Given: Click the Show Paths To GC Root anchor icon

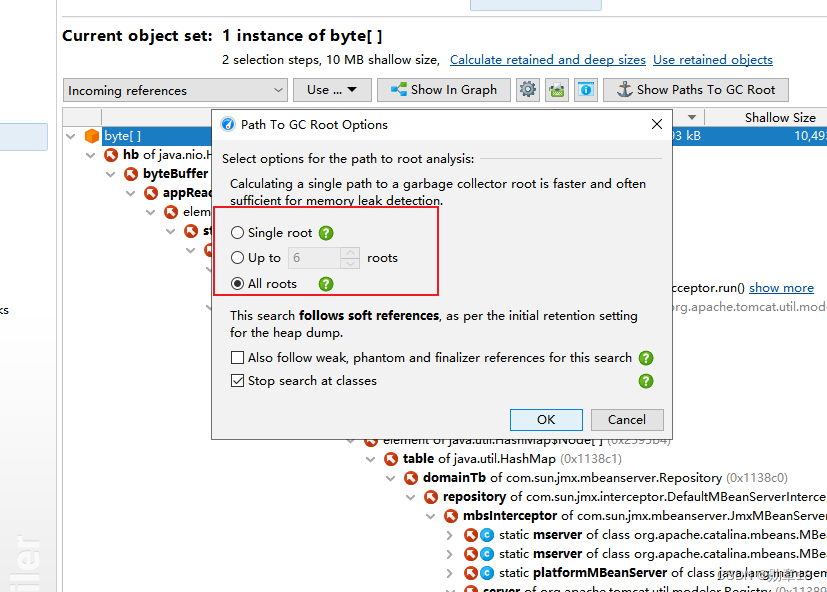Looking at the screenshot, I should pos(624,89).
